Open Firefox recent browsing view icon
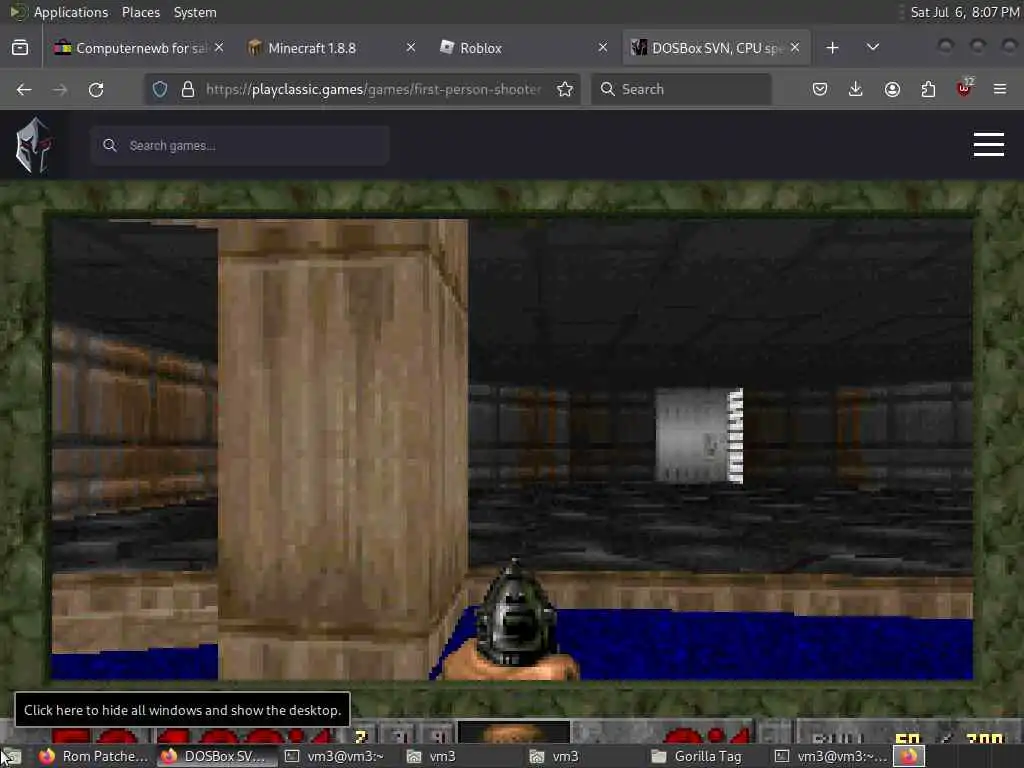The width and height of the screenshot is (1024, 768). point(20,47)
